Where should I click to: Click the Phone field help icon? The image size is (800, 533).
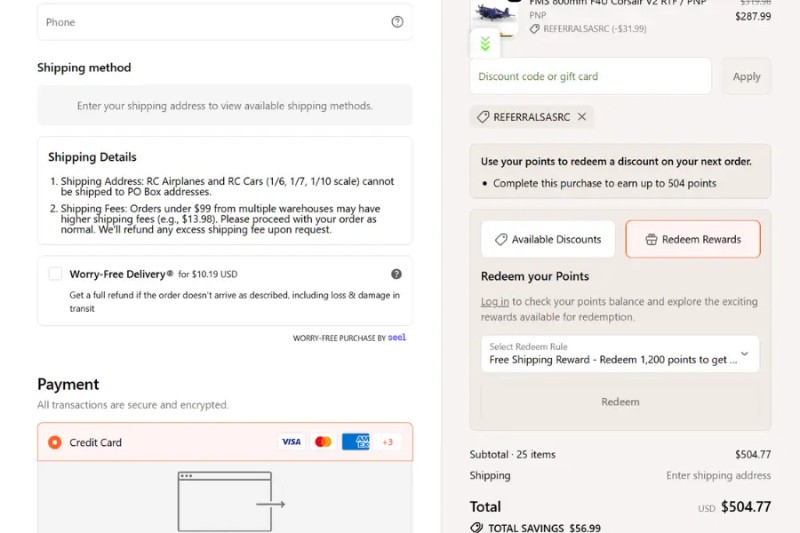[x=397, y=22]
